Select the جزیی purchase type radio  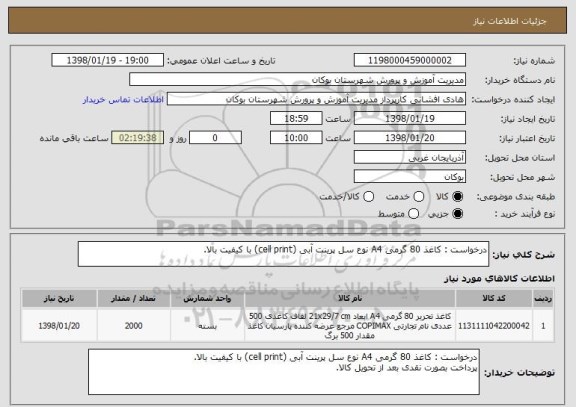coord(457,214)
